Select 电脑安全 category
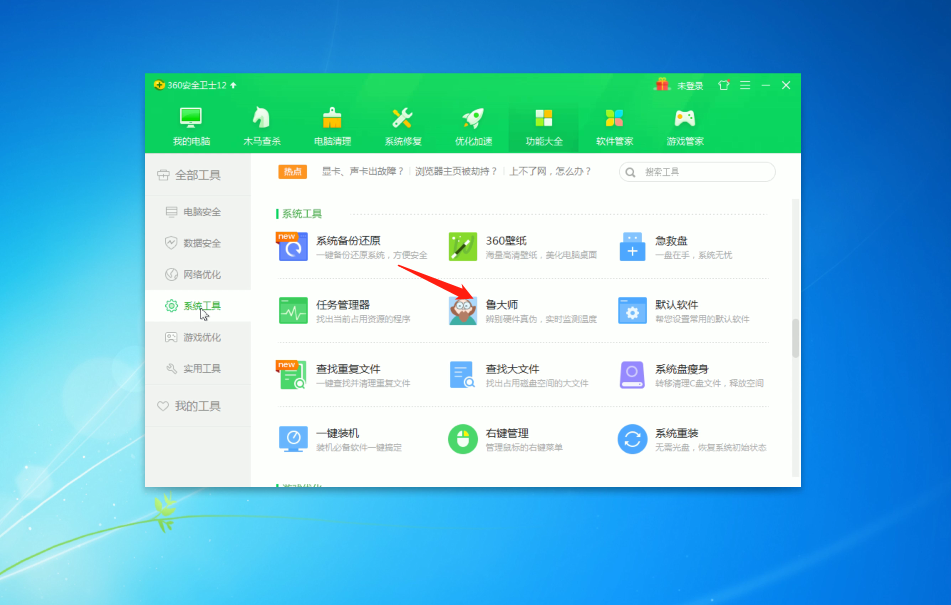This screenshot has width=951, height=605. [x=198, y=212]
